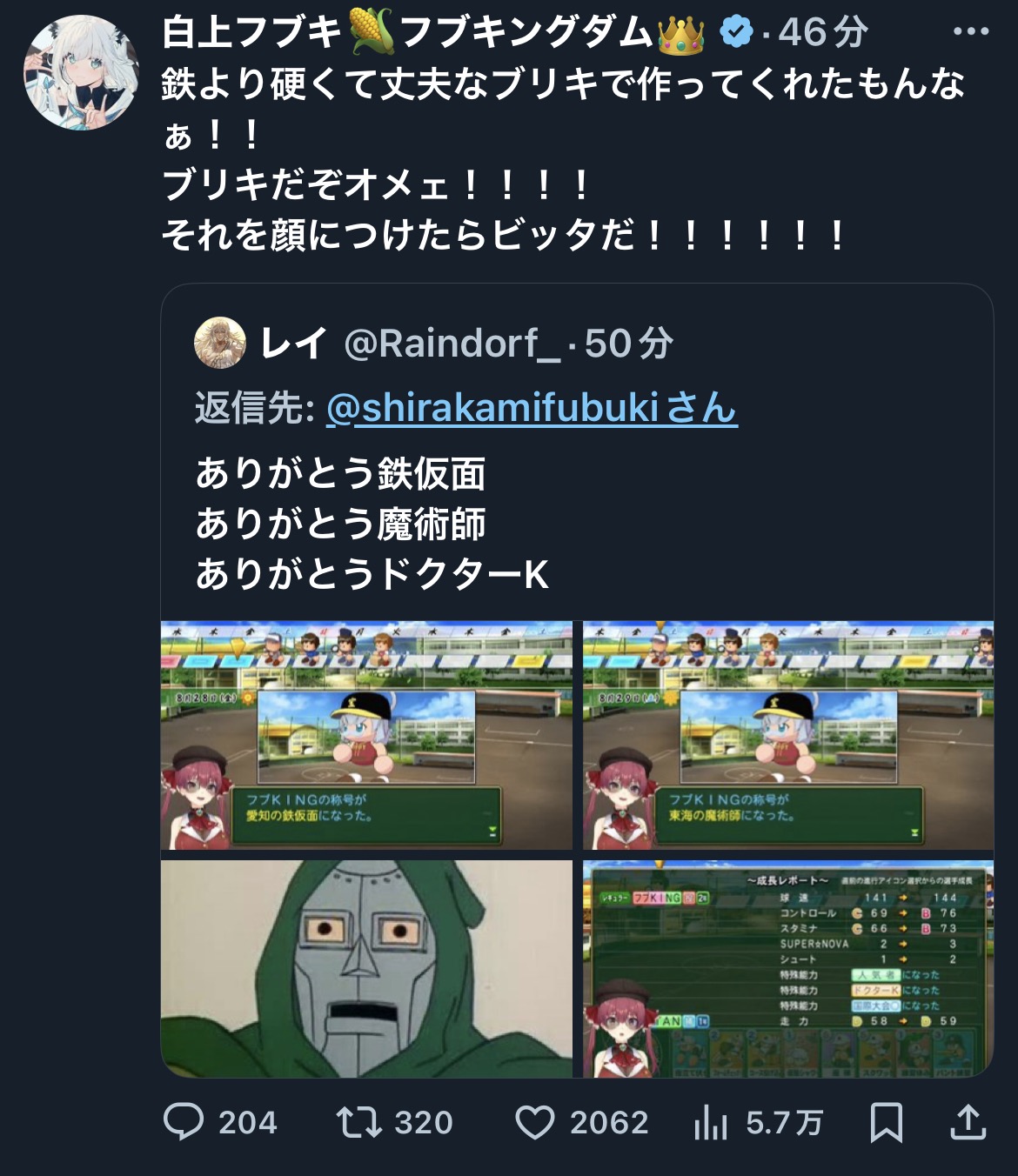This screenshot has height=1176, width=1018.
Task: Click the 46分 tweet timestamp
Action: point(823,33)
